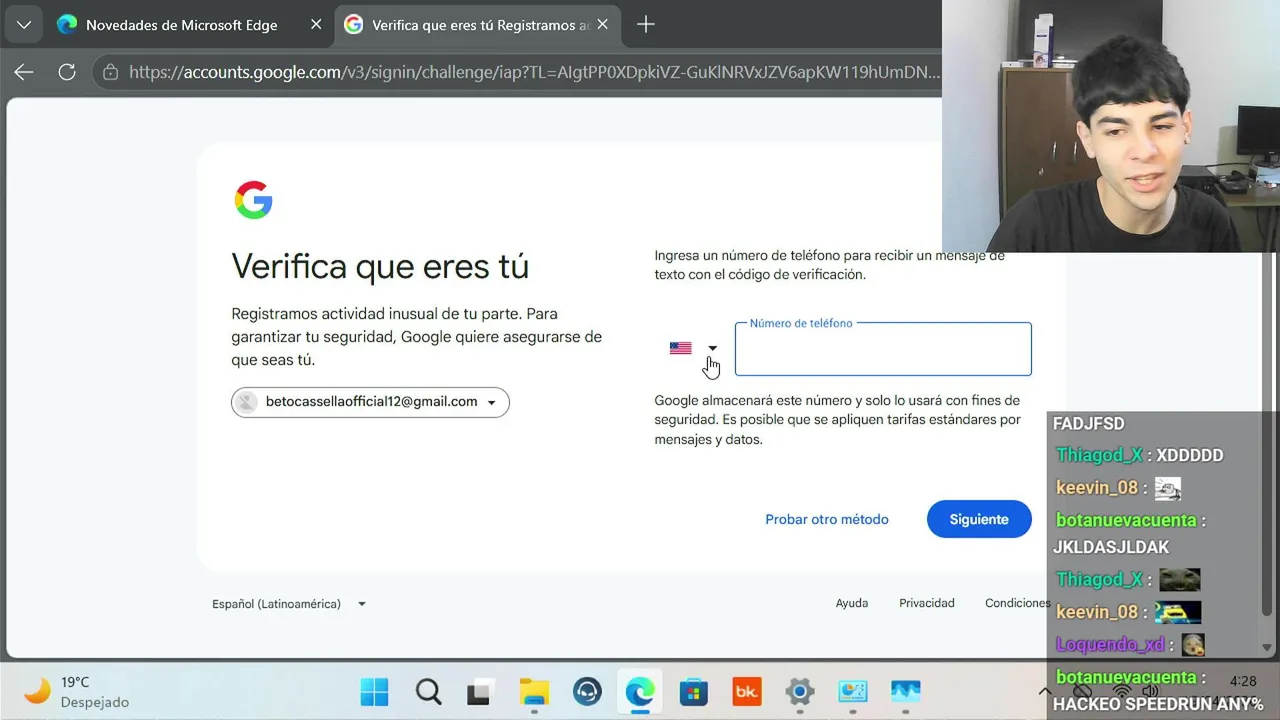Open the weather widget showing 19°C

tap(77, 691)
